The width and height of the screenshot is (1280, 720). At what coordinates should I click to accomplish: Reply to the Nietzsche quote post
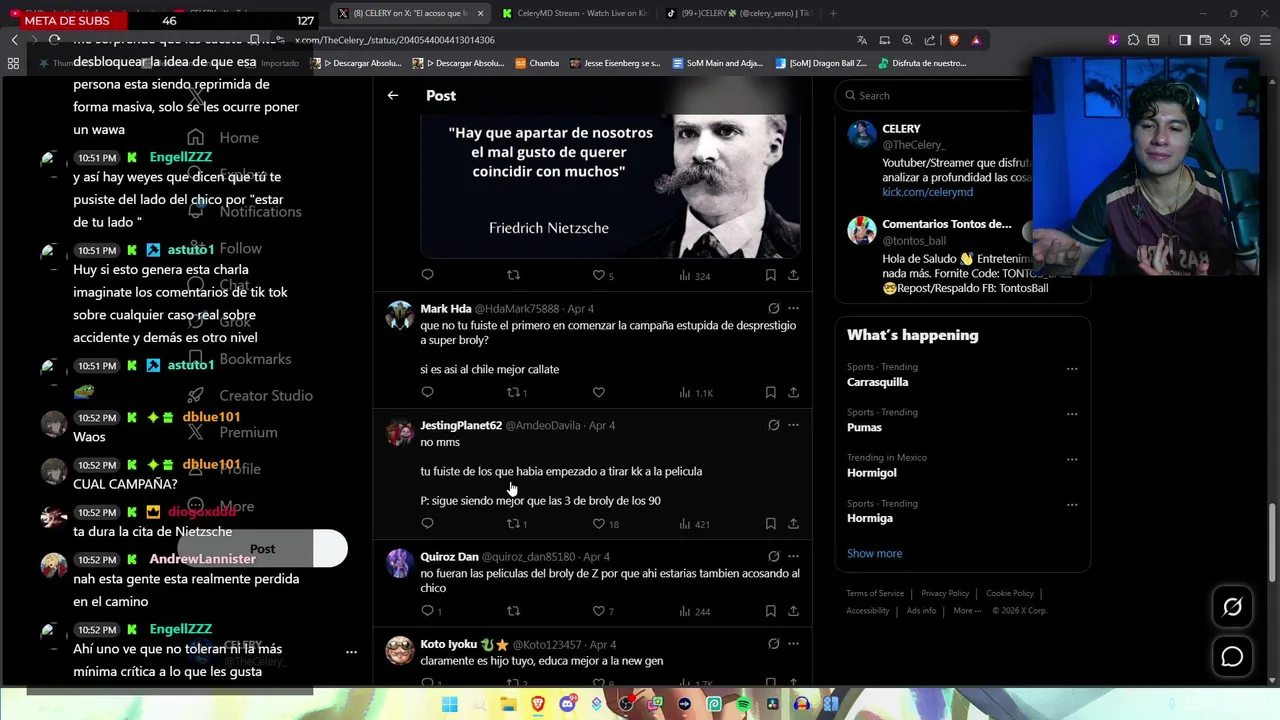coord(427,275)
